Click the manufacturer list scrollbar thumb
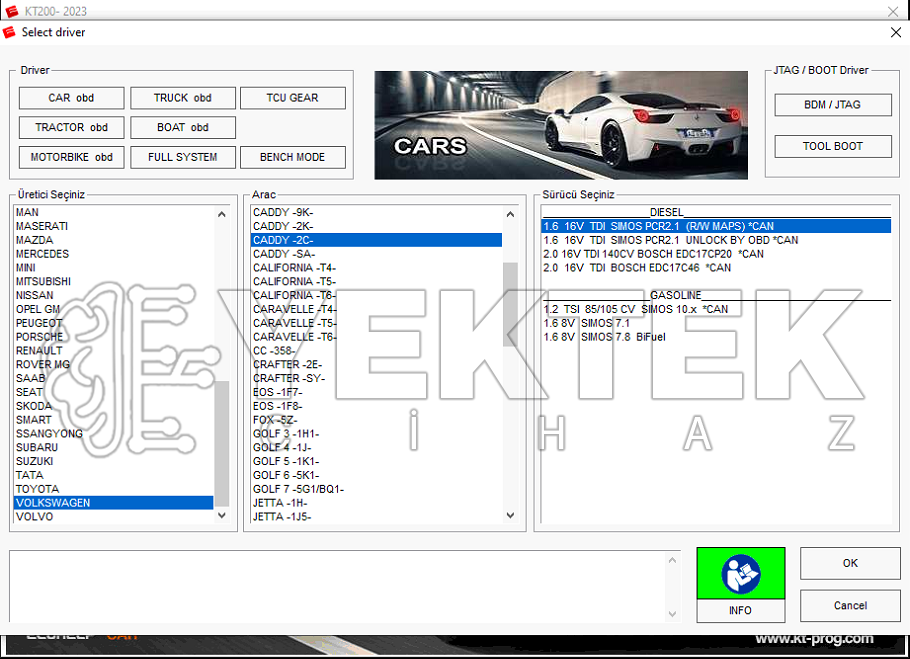 pos(222,443)
